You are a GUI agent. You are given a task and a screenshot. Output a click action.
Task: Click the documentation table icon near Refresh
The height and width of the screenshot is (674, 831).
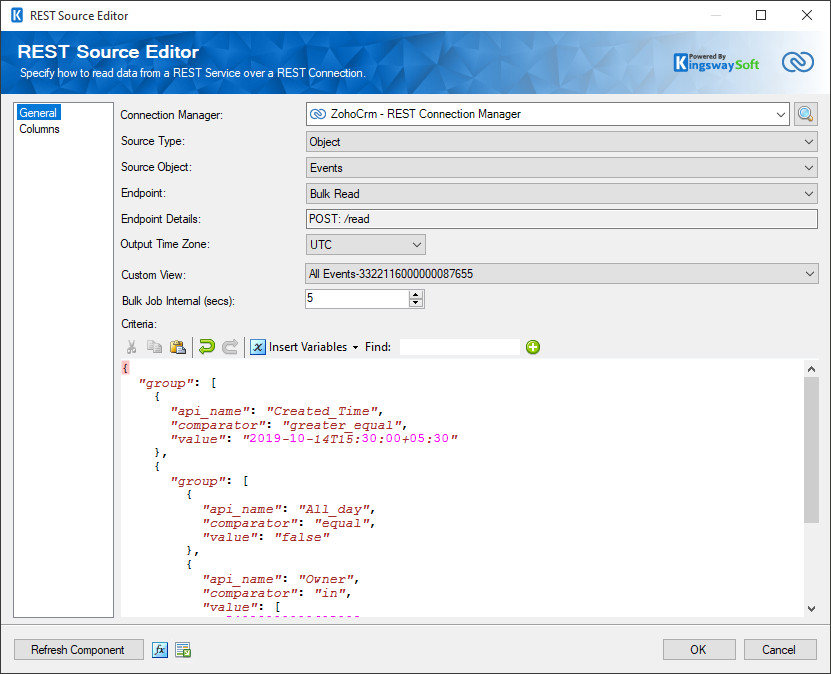tap(183, 650)
